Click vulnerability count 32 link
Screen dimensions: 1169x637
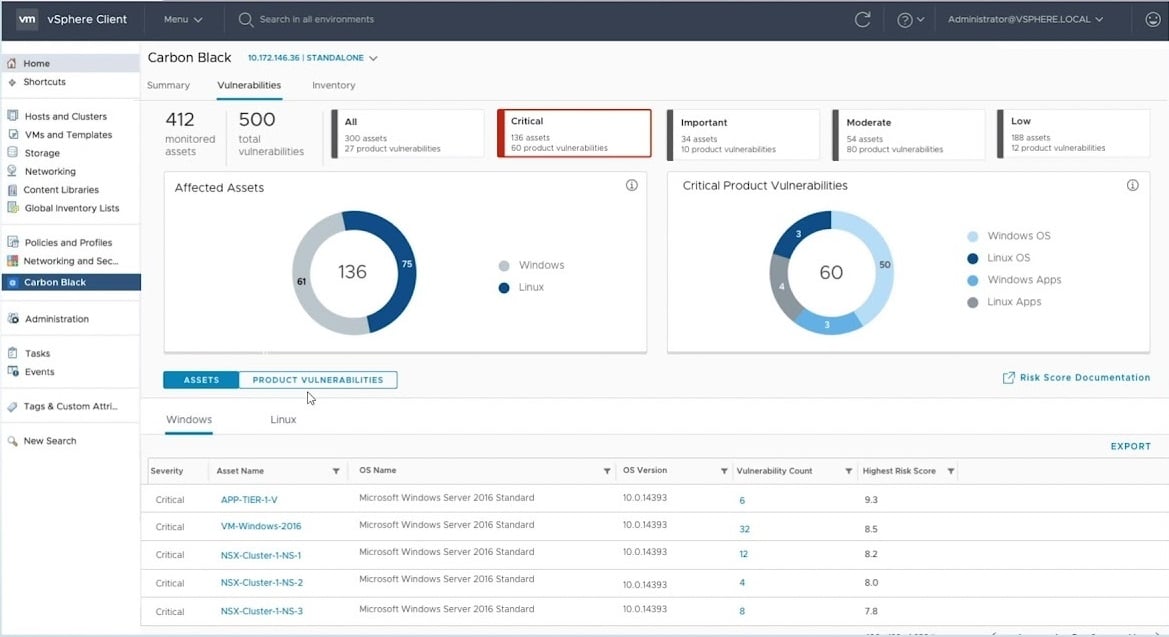point(744,529)
